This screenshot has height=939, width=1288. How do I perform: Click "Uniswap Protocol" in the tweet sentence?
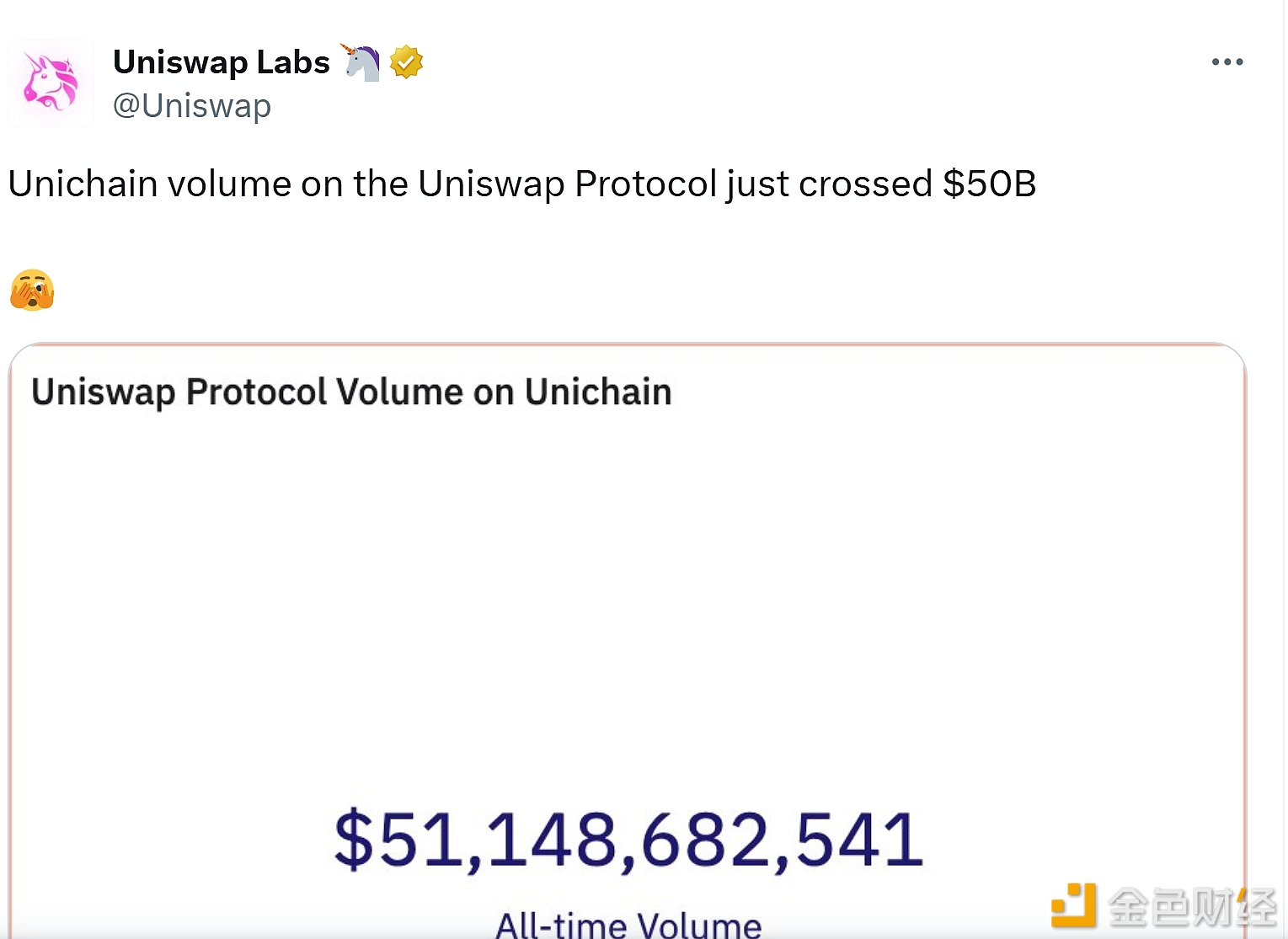[x=568, y=184]
